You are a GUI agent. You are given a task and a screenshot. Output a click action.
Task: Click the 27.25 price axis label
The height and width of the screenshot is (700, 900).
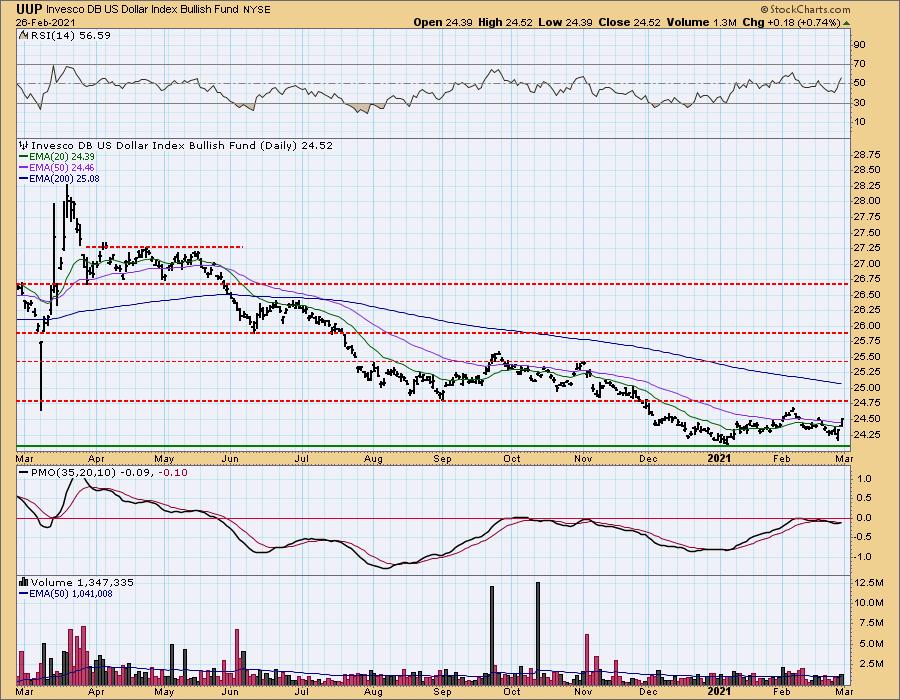coord(867,247)
